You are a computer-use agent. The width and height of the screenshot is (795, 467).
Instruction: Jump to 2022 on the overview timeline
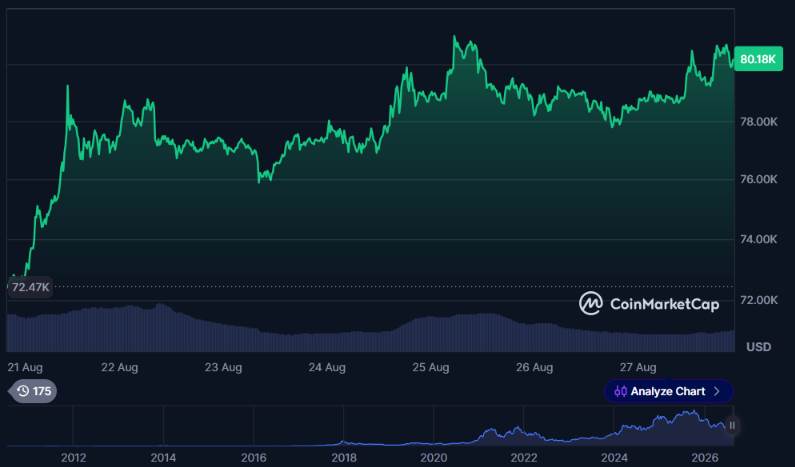click(524, 458)
